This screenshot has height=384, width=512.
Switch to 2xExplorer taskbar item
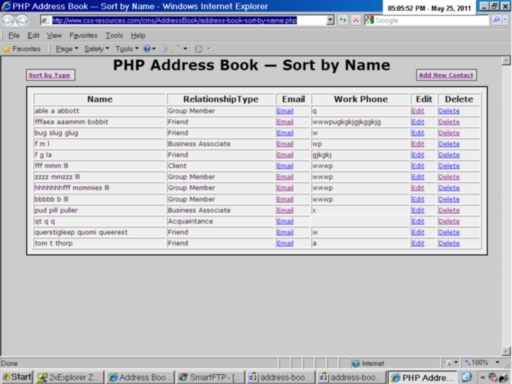(69, 377)
